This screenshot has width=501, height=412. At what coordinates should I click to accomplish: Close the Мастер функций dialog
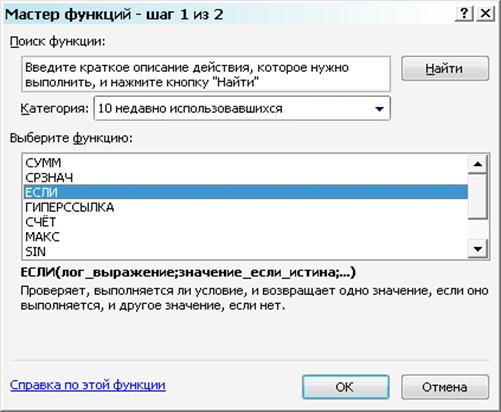click(x=486, y=14)
